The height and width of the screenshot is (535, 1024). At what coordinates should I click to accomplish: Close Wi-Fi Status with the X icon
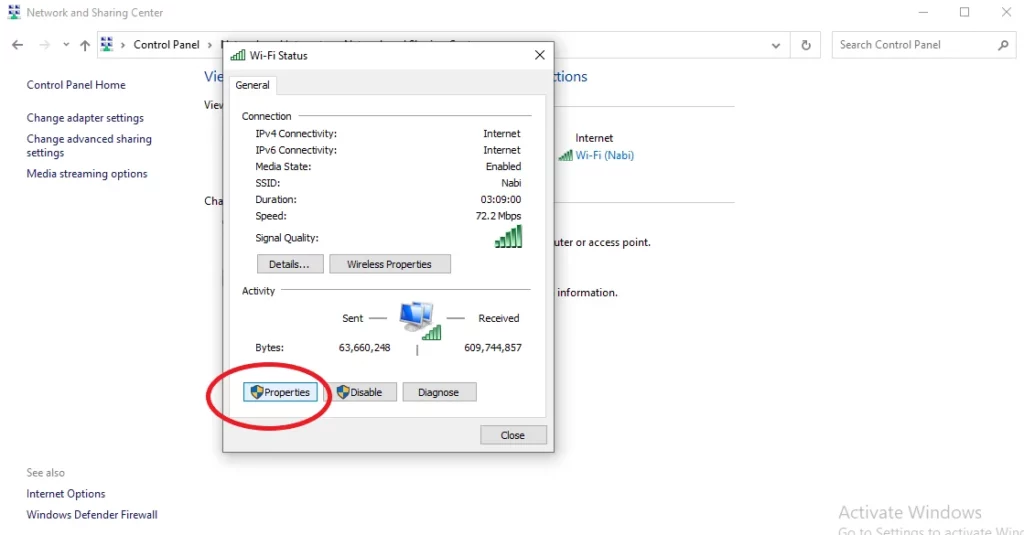pos(539,56)
